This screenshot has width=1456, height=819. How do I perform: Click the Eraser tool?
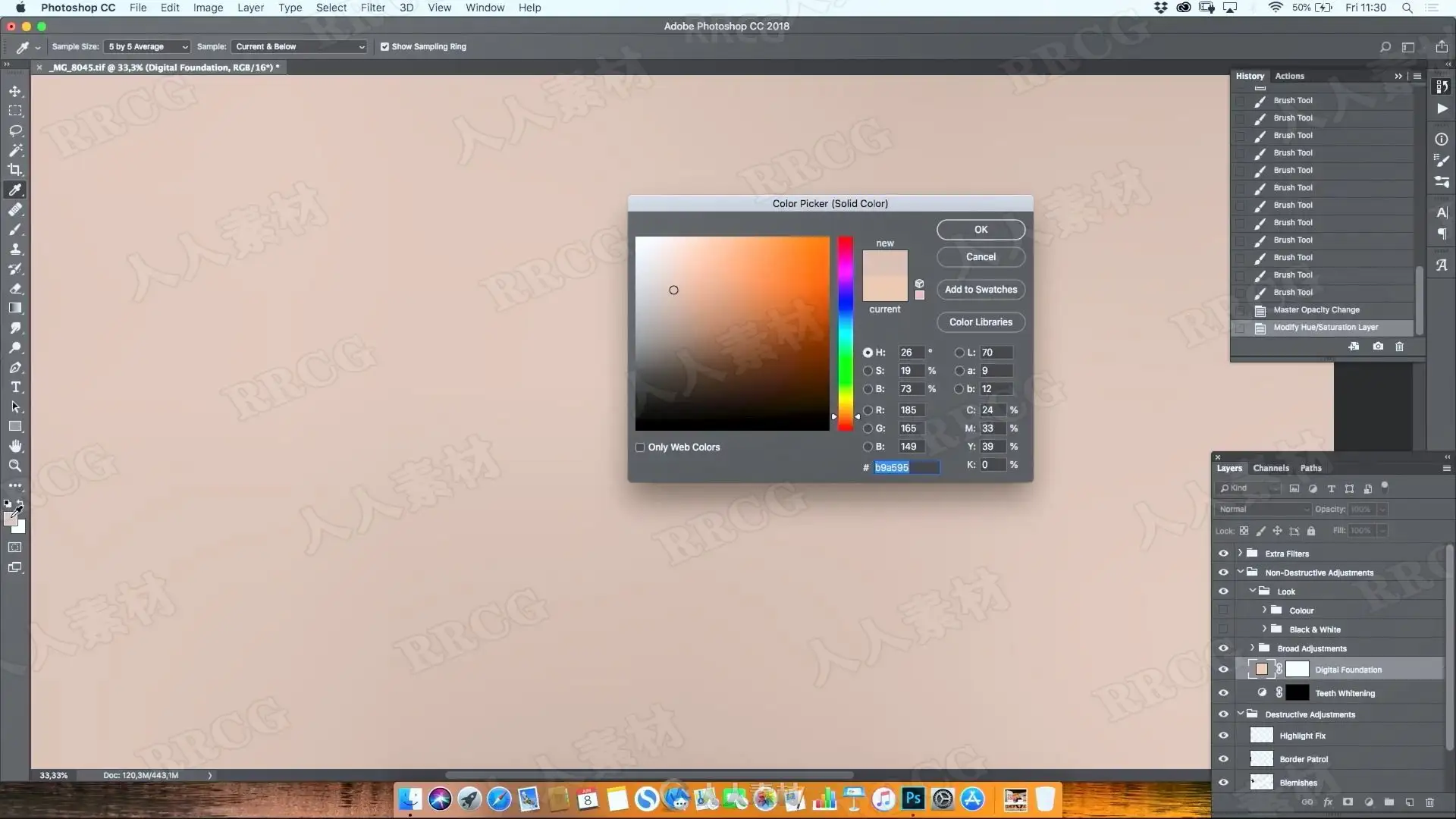tap(15, 288)
